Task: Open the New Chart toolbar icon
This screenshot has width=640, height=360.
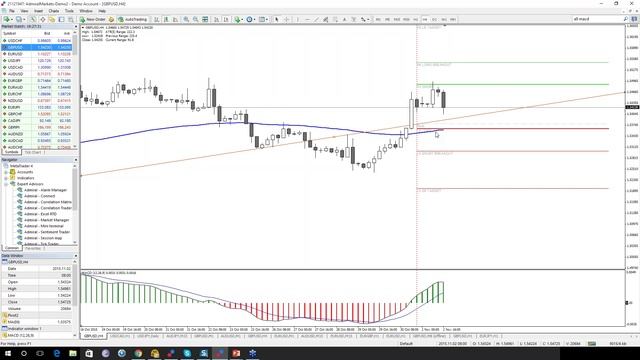Action: click(7, 19)
